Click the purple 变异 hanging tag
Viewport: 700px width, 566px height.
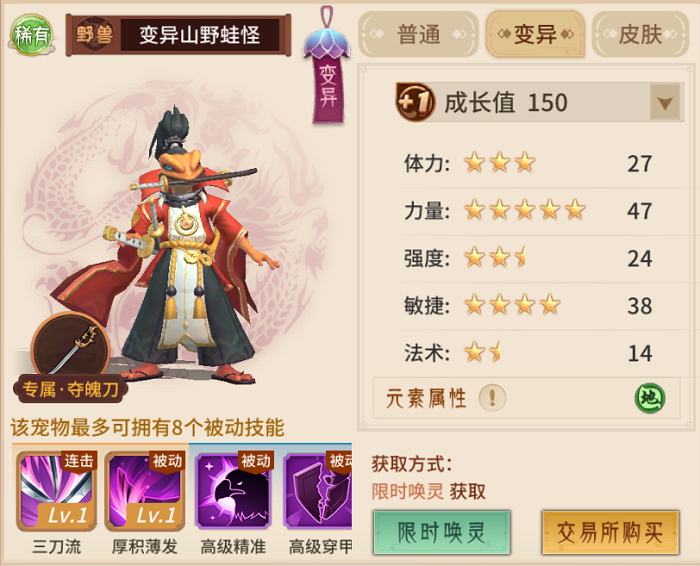[x=328, y=67]
